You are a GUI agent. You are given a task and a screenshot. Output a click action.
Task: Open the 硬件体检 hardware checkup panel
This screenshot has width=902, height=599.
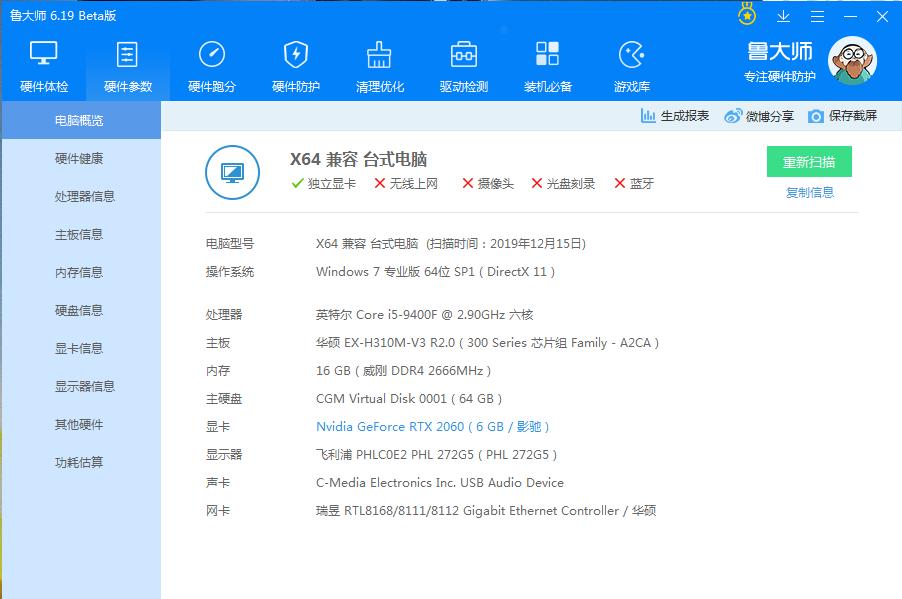point(41,65)
